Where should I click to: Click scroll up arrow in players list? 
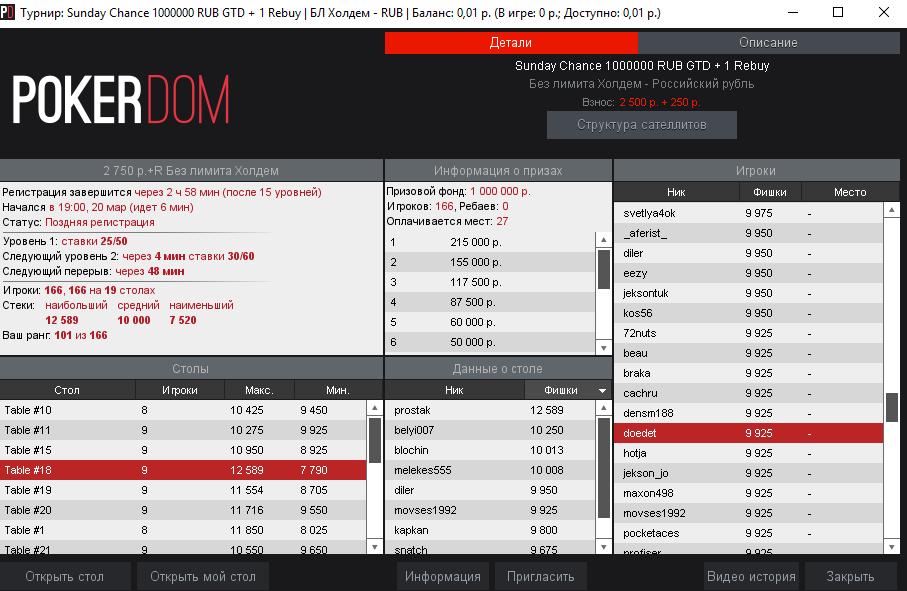(x=891, y=210)
